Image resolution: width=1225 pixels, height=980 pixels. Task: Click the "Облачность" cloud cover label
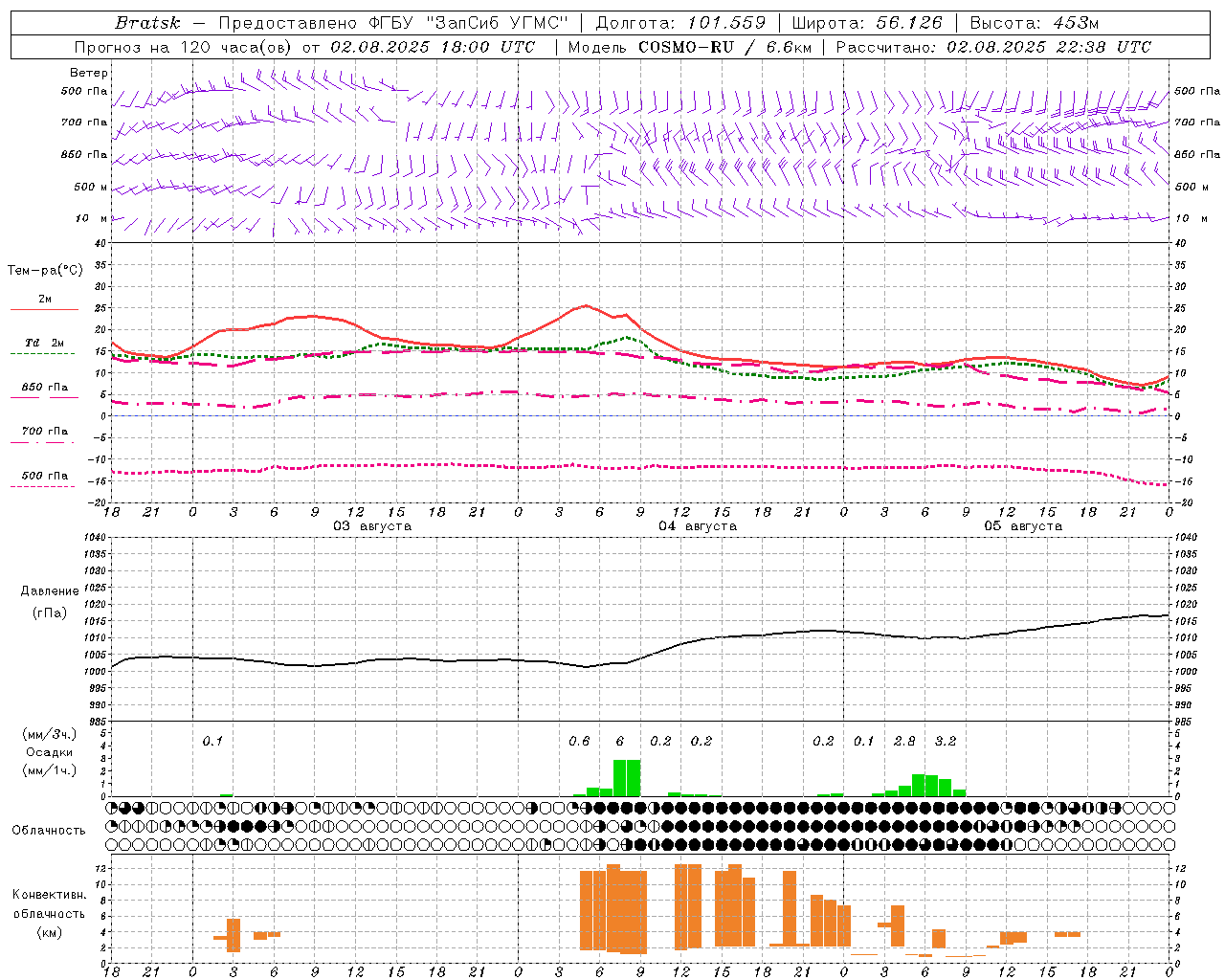[49, 831]
